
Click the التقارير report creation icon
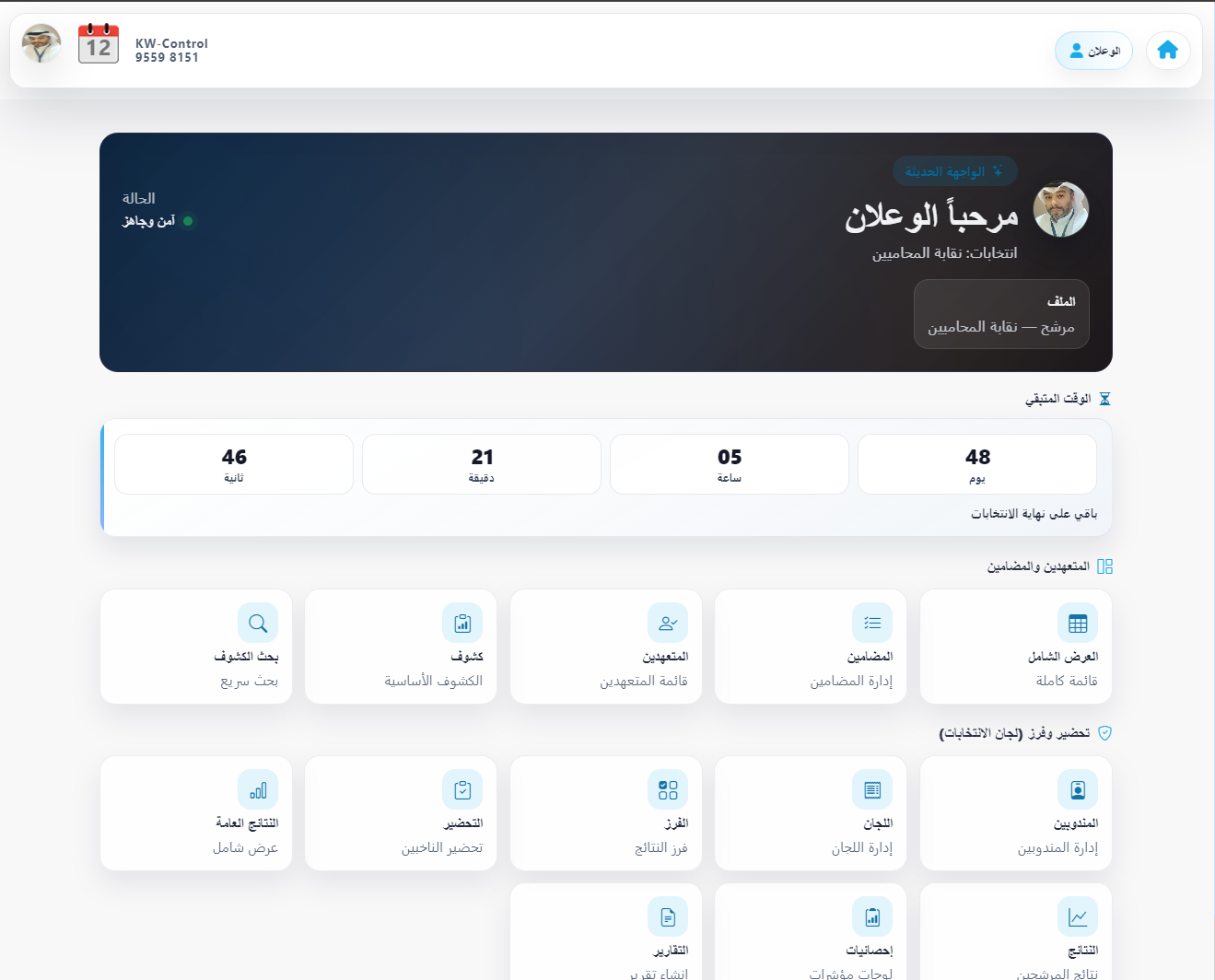click(x=668, y=916)
